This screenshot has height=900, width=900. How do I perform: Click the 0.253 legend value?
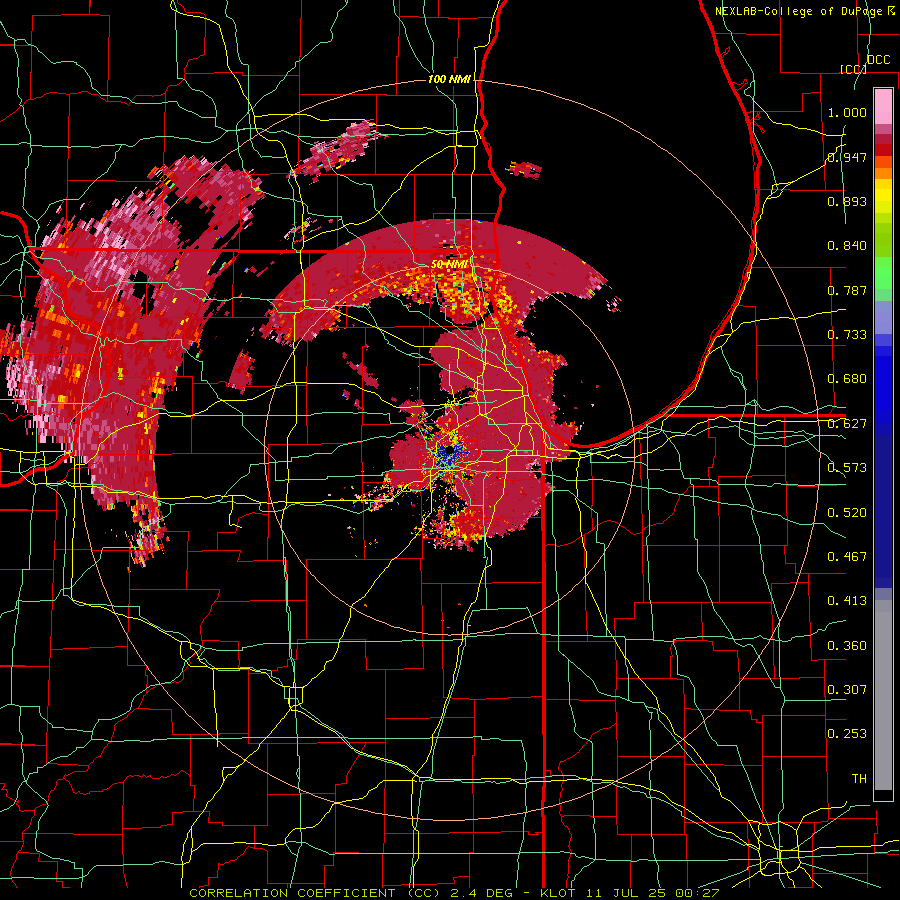click(x=847, y=734)
